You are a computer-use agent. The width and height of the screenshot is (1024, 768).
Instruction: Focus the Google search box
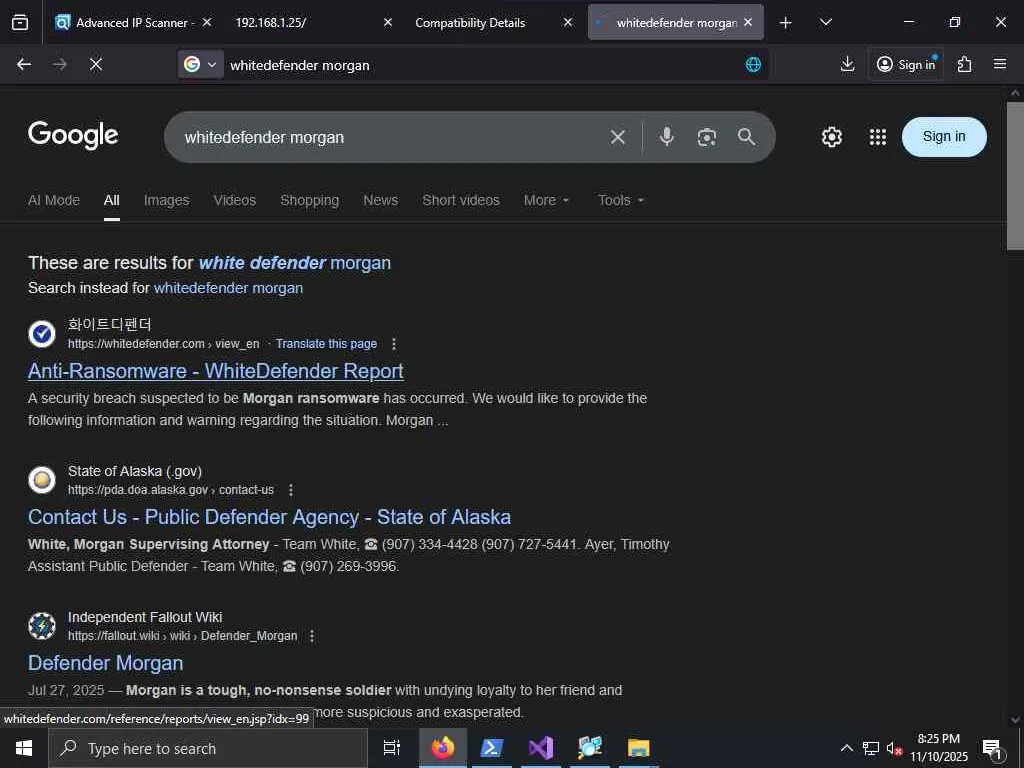392,137
